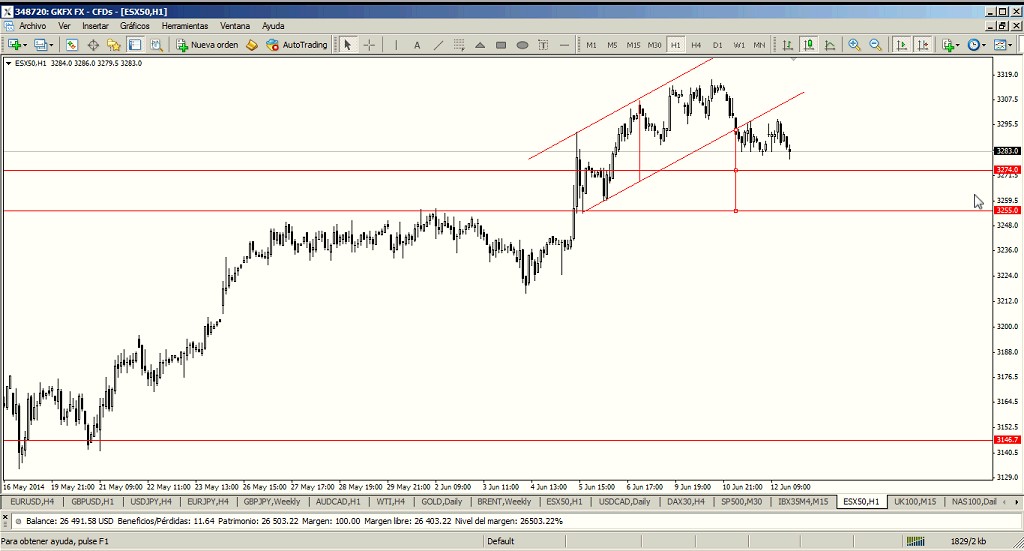This screenshot has width=1024, height=551.
Task: Open the Market Watch window icon
Action: 72,44
